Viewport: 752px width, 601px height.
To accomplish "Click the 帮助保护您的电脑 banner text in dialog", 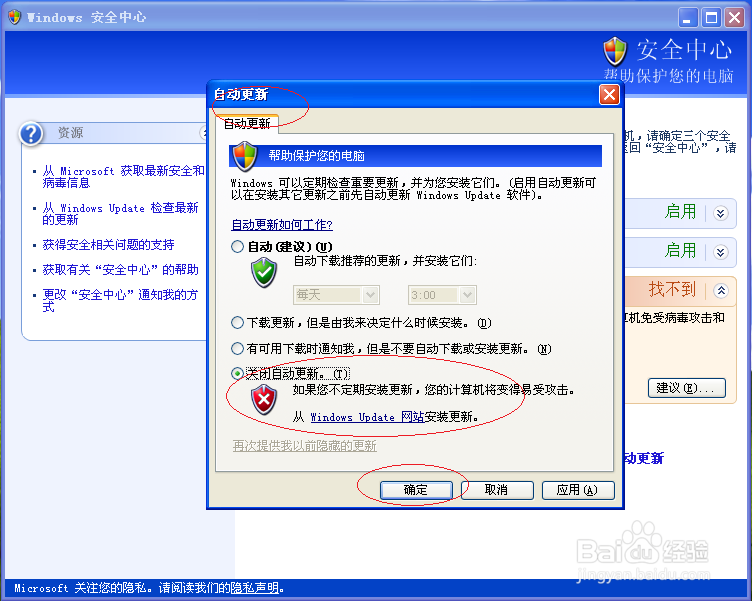I will pos(317,156).
